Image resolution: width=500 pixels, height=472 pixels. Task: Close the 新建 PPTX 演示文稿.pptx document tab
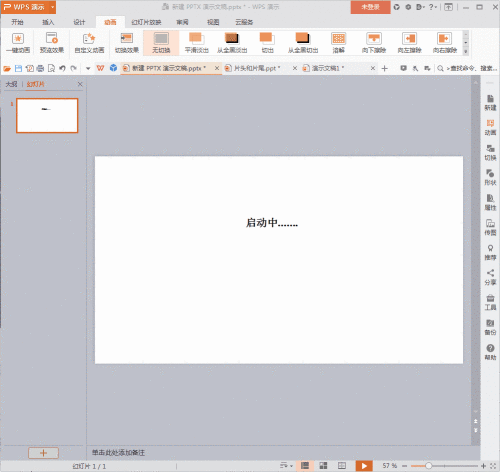217,68
